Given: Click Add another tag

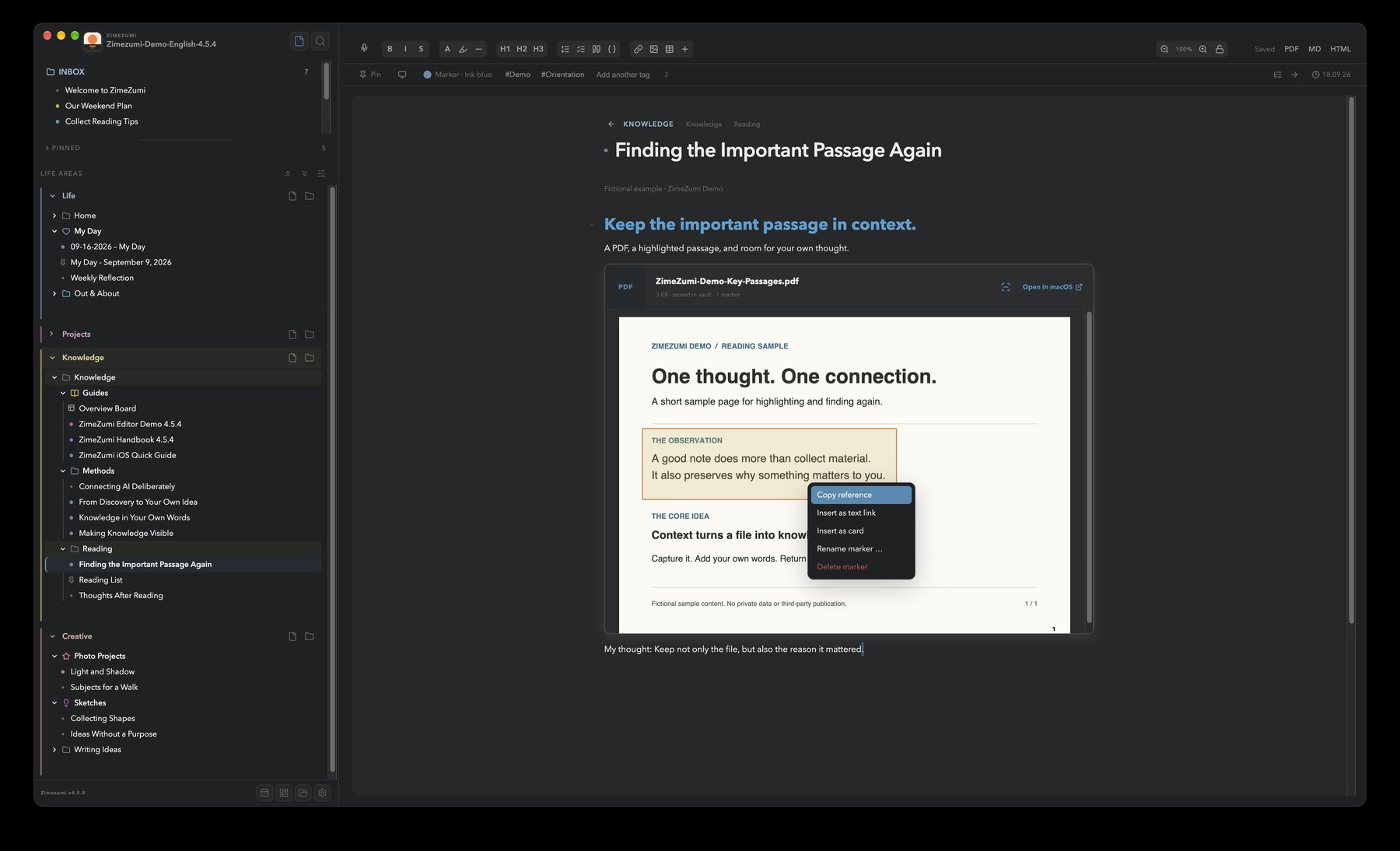Looking at the screenshot, I should pos(622,75).
